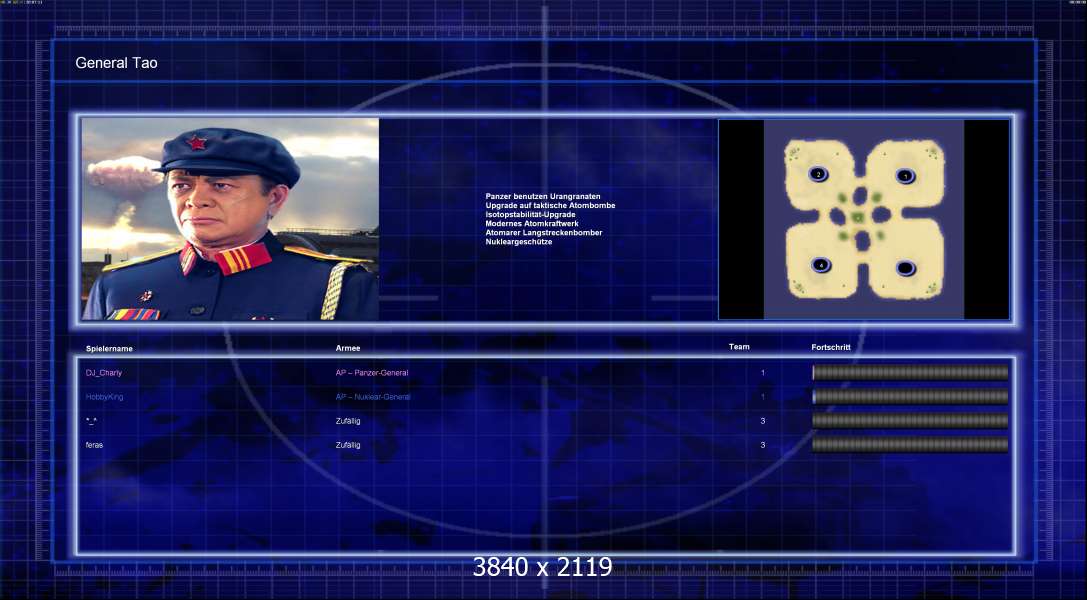Click DJ_Charly's loading progress bar
This screenshot has width=1087, height=600.
pos(910,373)
